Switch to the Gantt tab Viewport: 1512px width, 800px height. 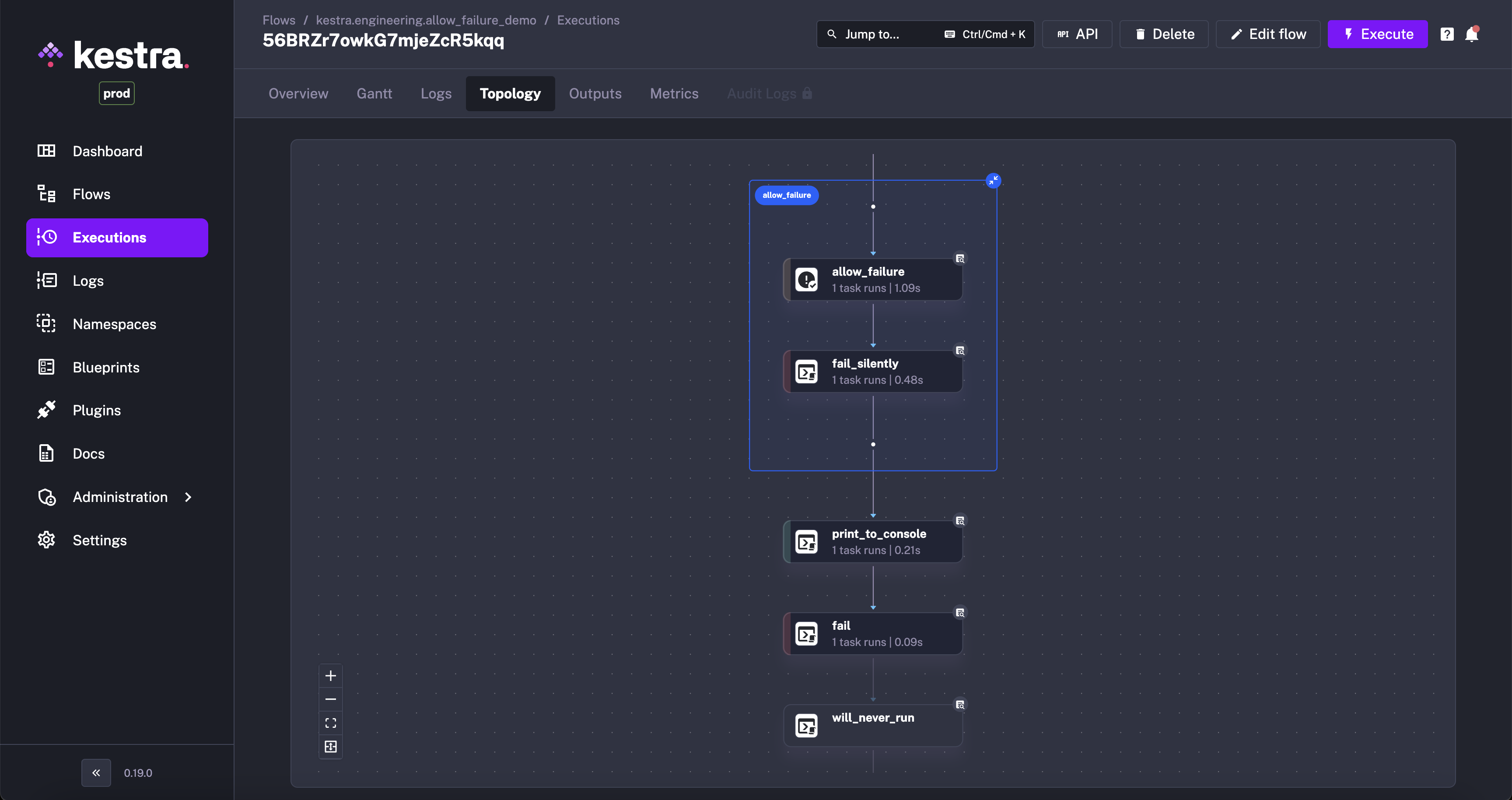click(x=374, y=93)
